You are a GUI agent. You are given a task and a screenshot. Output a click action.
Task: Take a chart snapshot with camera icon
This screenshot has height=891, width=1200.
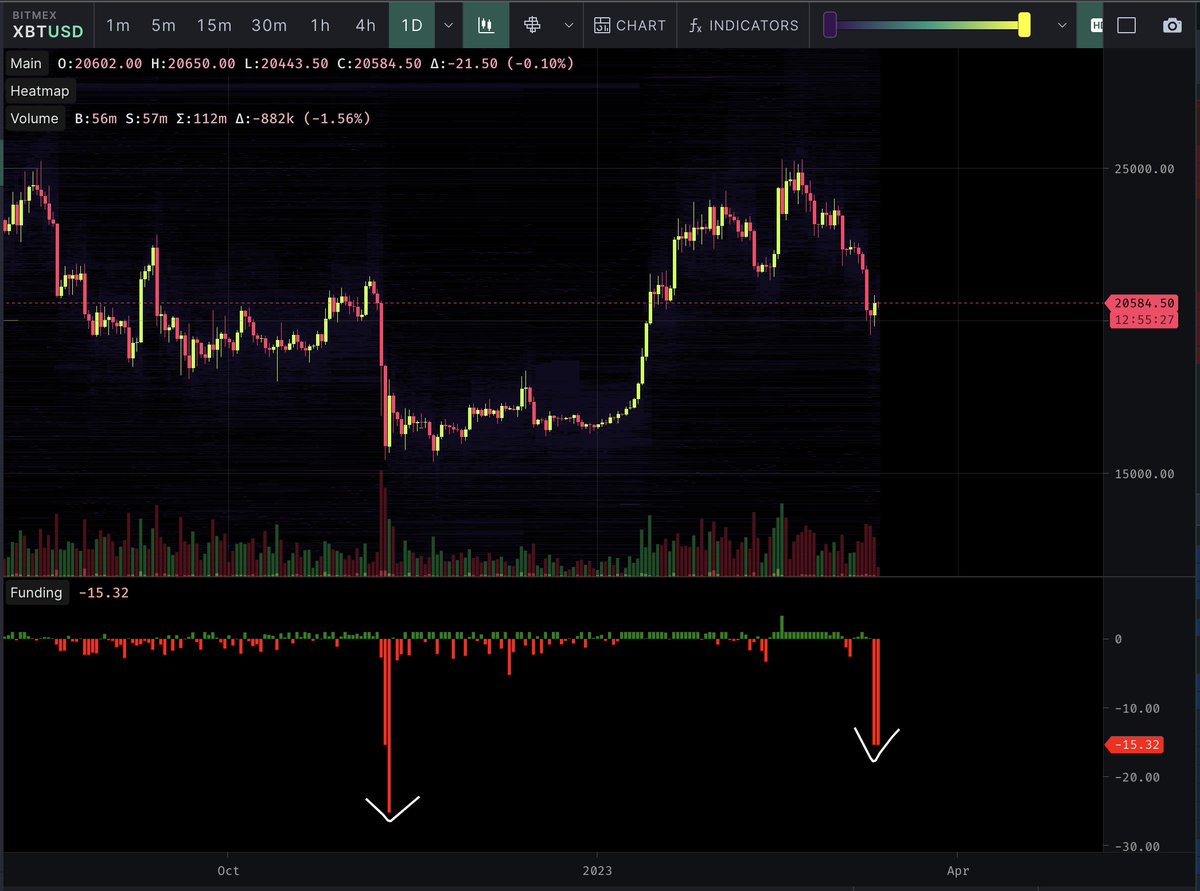click(x=1172, y=26)
